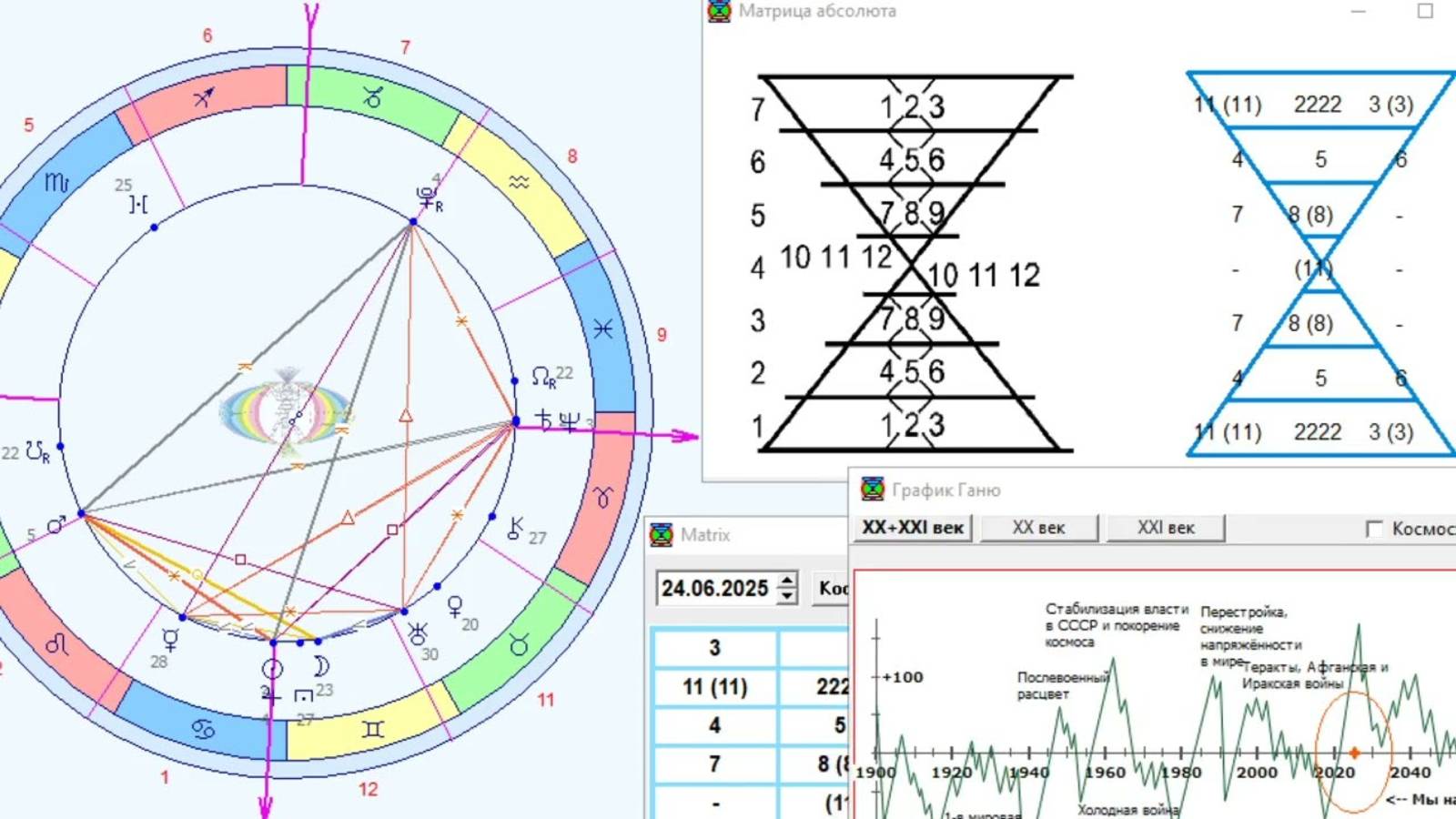1456x819 pixels.
Task: Click the year 2000 on the graph axis
Action: tap(1257, 773)
